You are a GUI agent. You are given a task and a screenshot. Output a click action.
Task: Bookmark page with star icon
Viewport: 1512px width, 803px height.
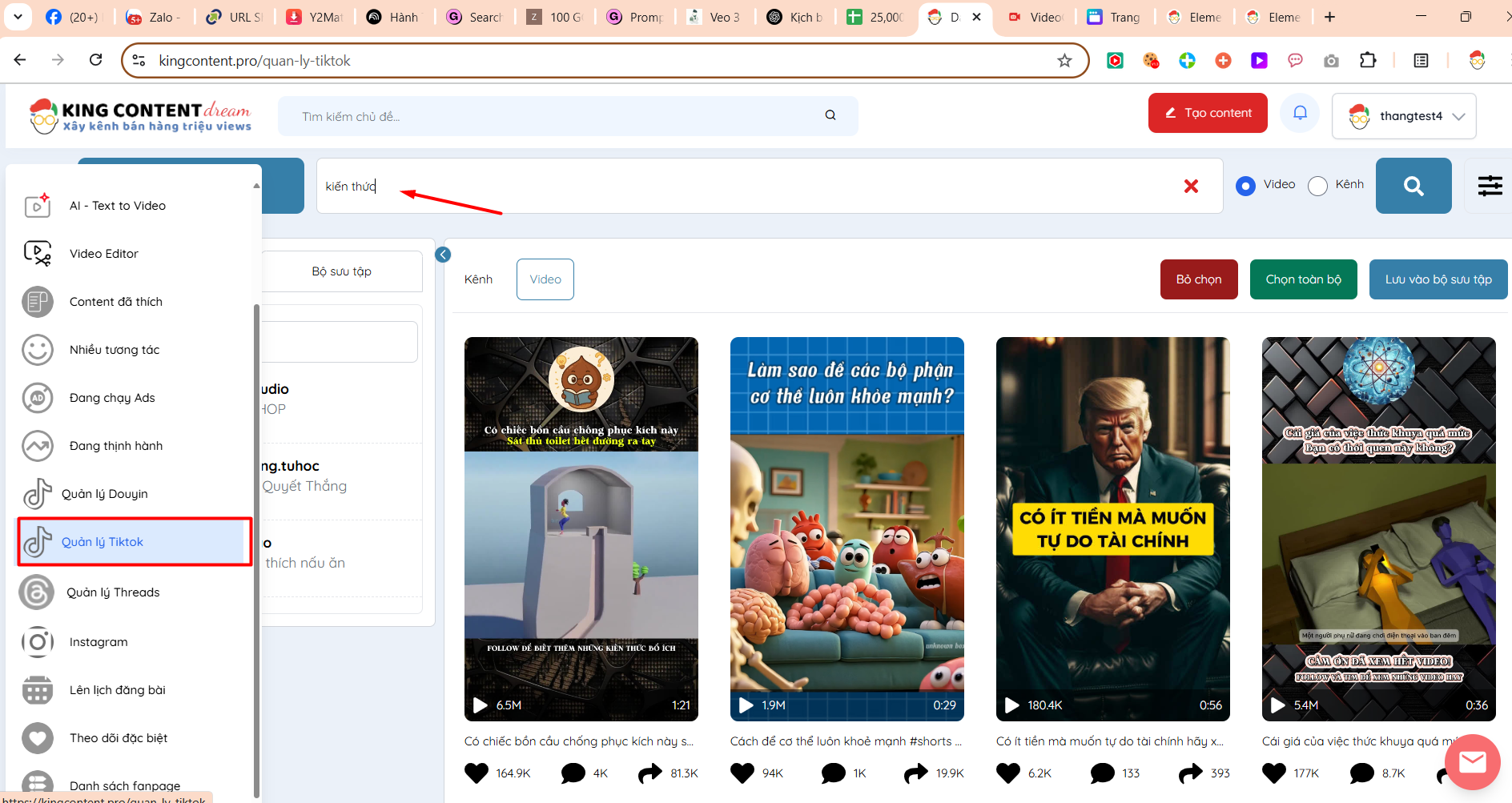pyautogui.click(x=1064, y=61)
